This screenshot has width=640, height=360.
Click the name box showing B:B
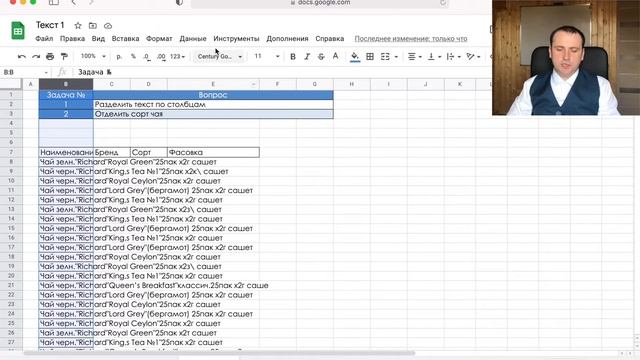(x=25, y=72)
